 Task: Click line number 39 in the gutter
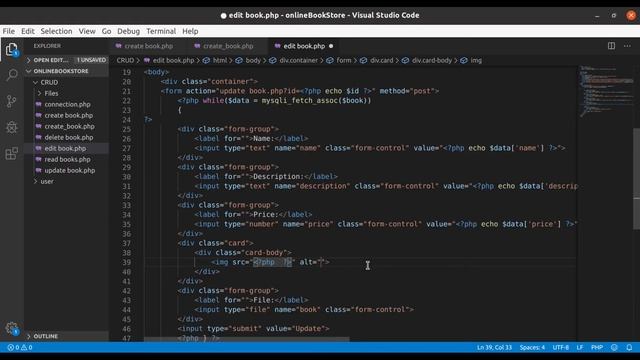[x=127, y=262]
